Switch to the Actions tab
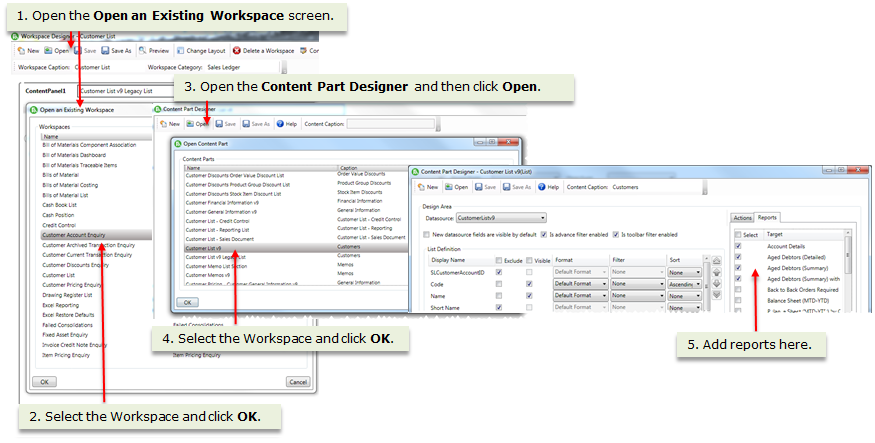Screen dimensions: 875x443 [742, 217]
